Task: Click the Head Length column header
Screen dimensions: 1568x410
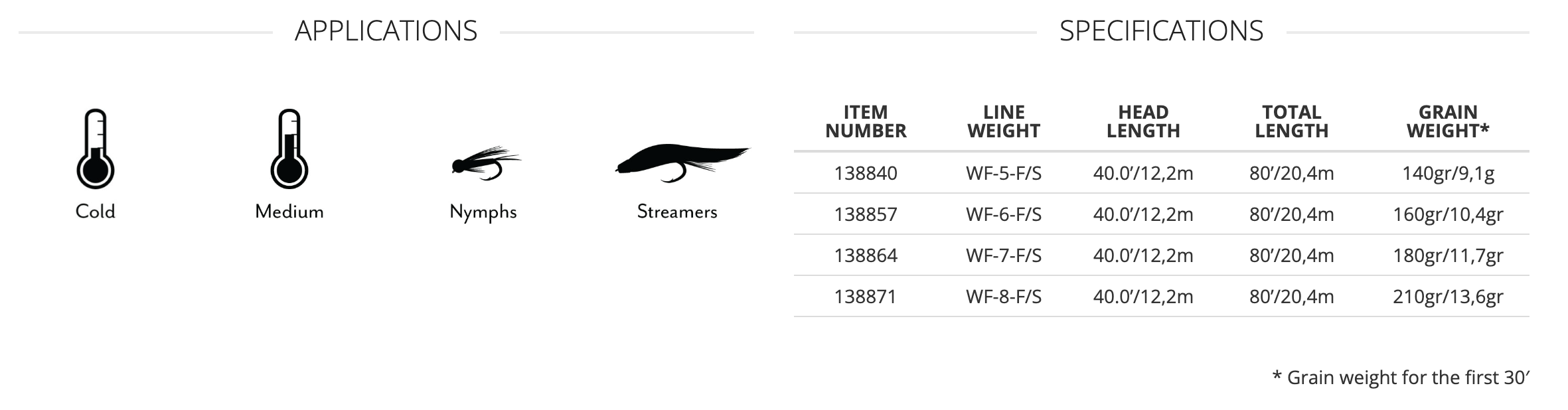Action: pyautogui.click(x=1143, y=121)
